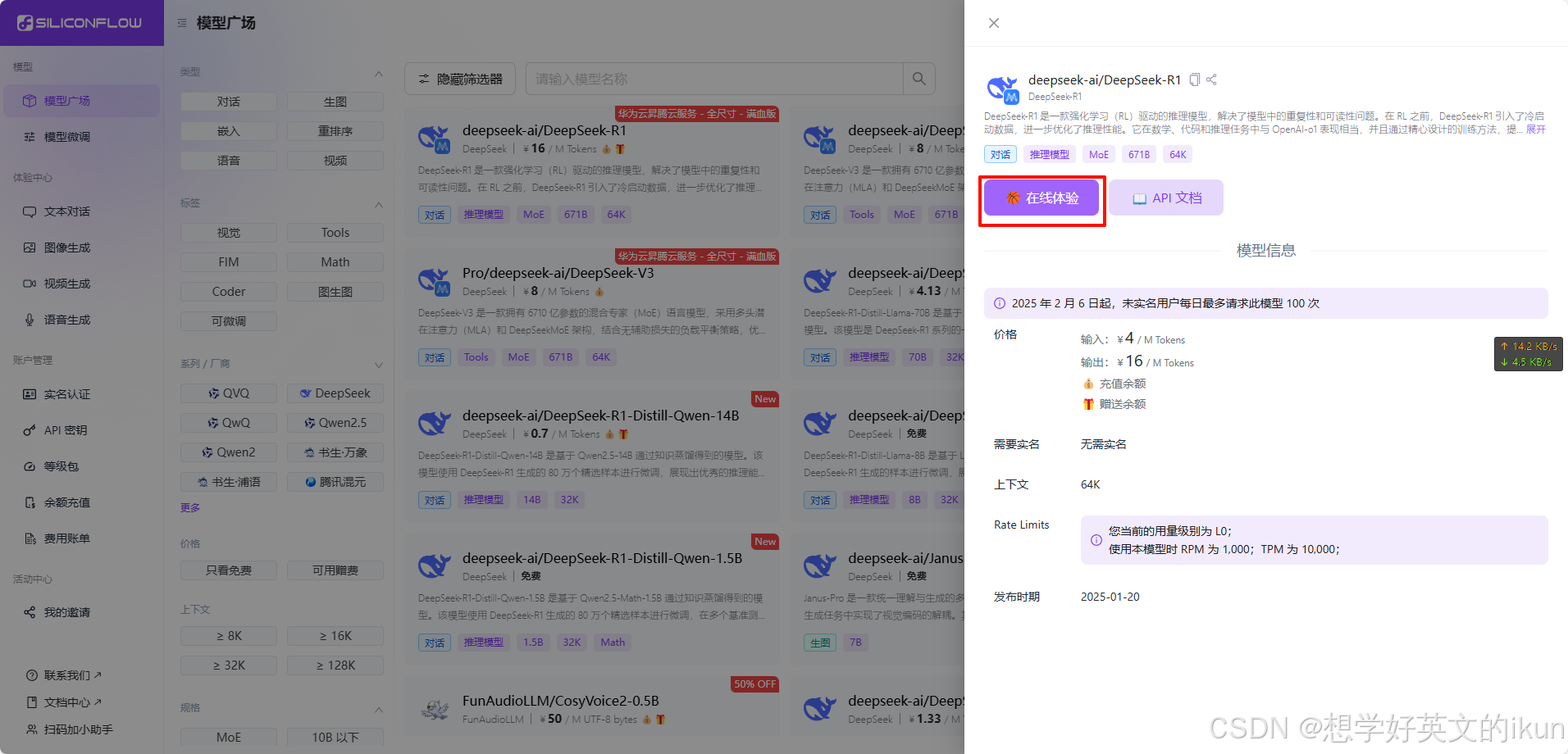Open 余额充值 page
1568x754 pixels.
tap(81, 502)
